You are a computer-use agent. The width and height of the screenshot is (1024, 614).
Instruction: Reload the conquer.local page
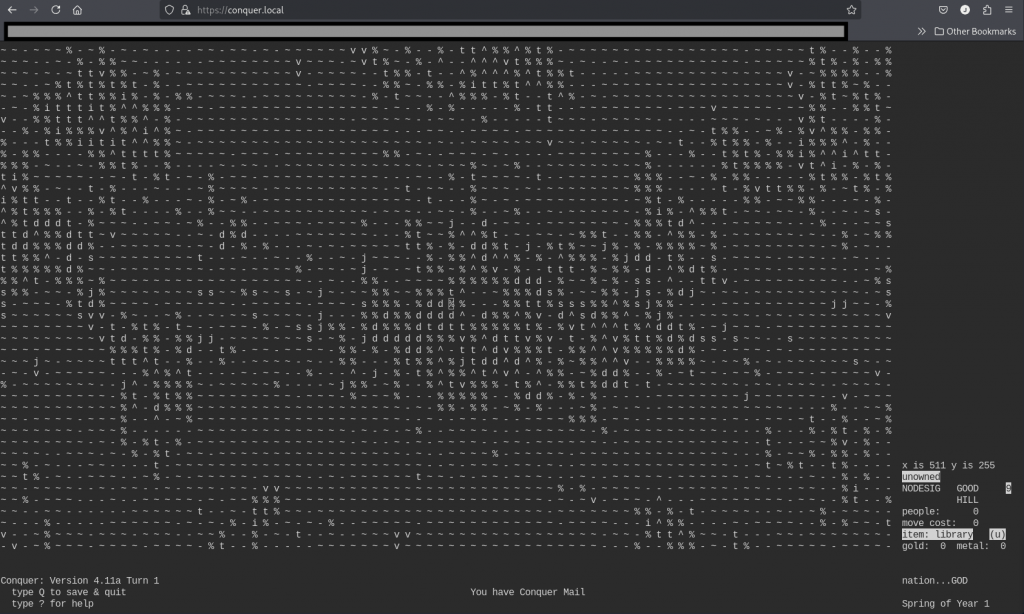click(55, 9)
